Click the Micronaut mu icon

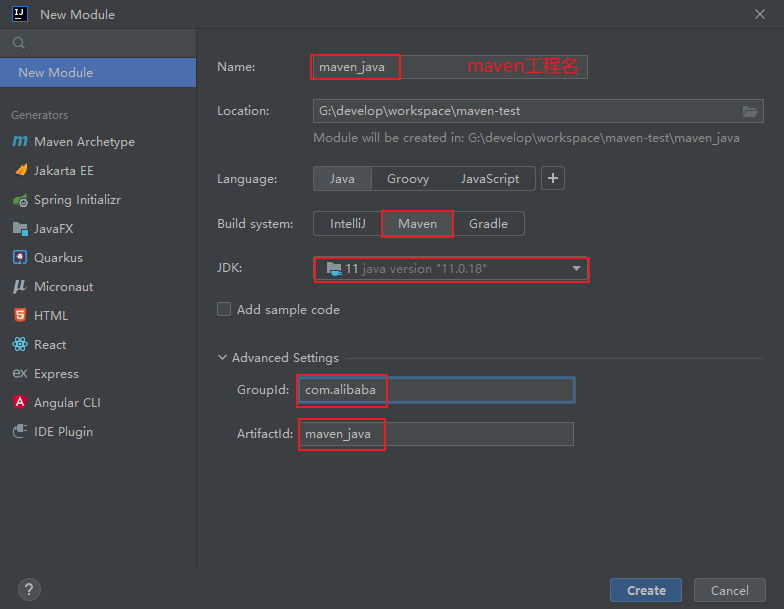[20, 286]
